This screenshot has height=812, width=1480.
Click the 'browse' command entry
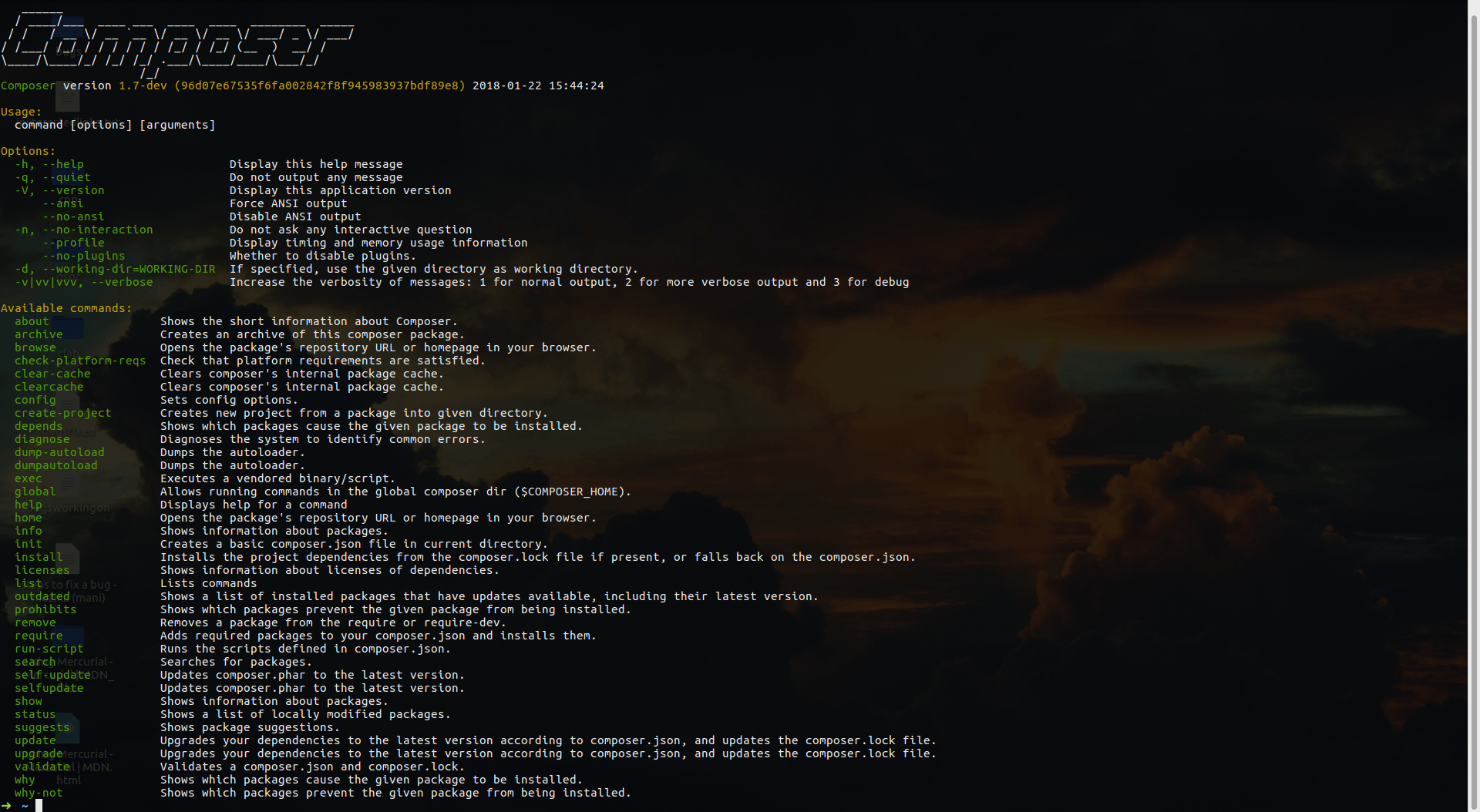35,347
